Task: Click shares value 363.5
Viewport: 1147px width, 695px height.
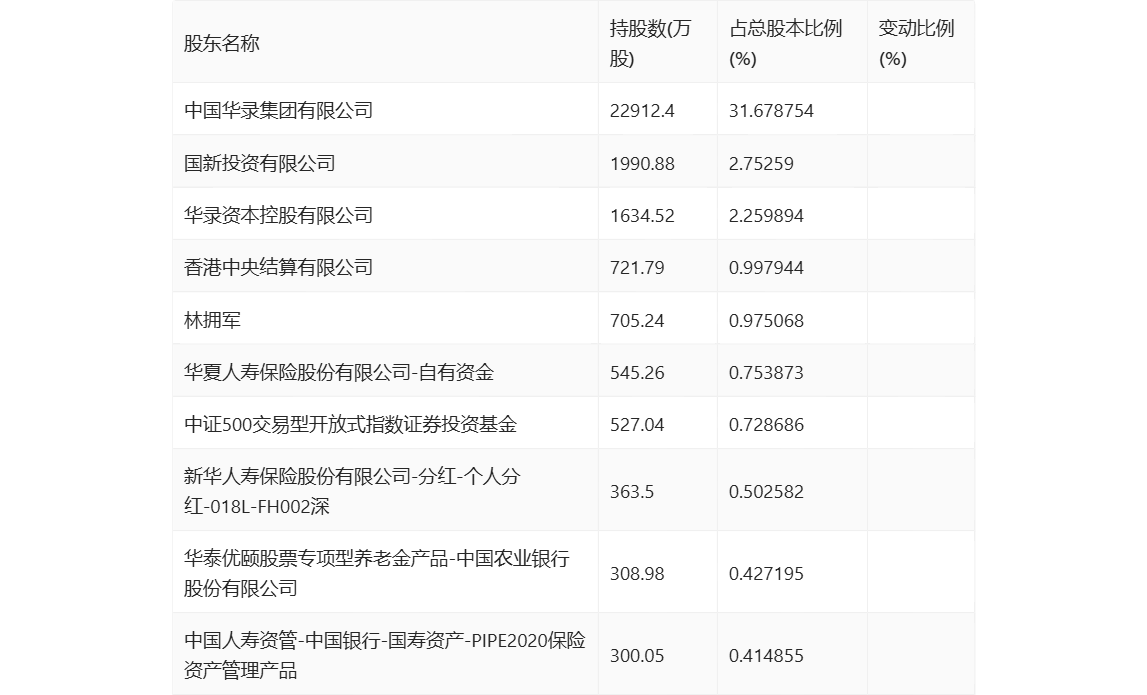Action: tap(632, 492)
